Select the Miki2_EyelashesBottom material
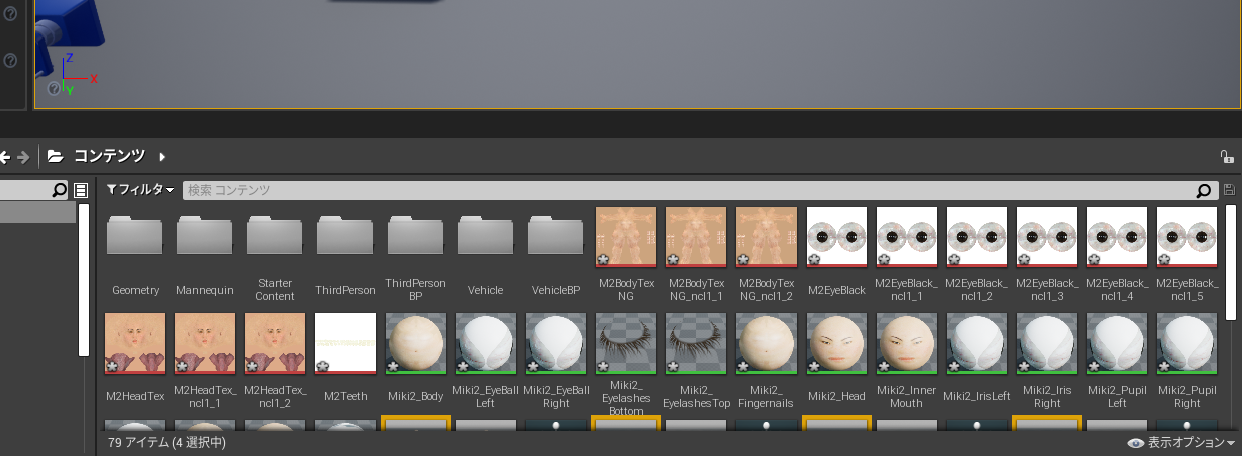Viewport: 1242px width, 456px height. [x=626, y=343]
